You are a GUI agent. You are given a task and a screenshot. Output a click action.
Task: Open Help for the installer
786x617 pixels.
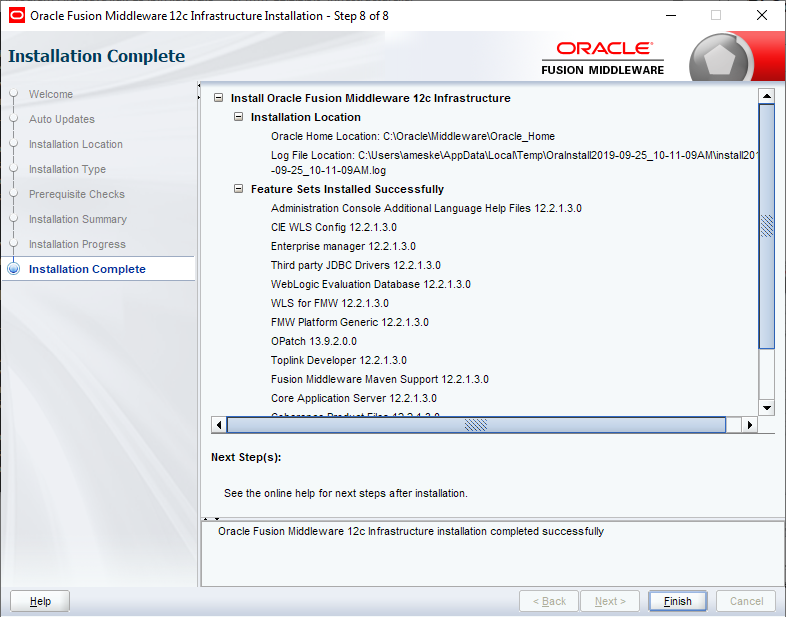coord(40,601)
